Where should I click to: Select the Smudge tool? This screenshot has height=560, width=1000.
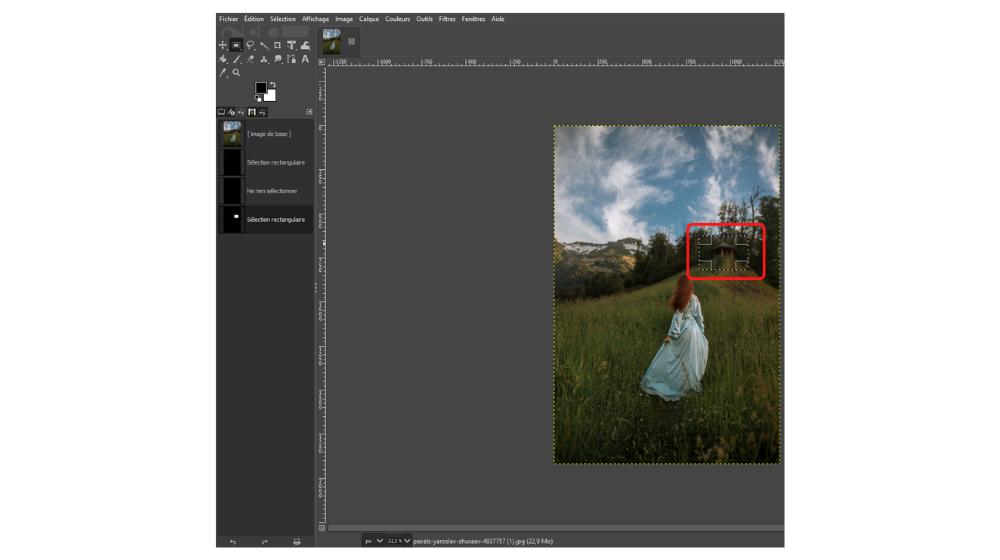(x=277, y=59)
